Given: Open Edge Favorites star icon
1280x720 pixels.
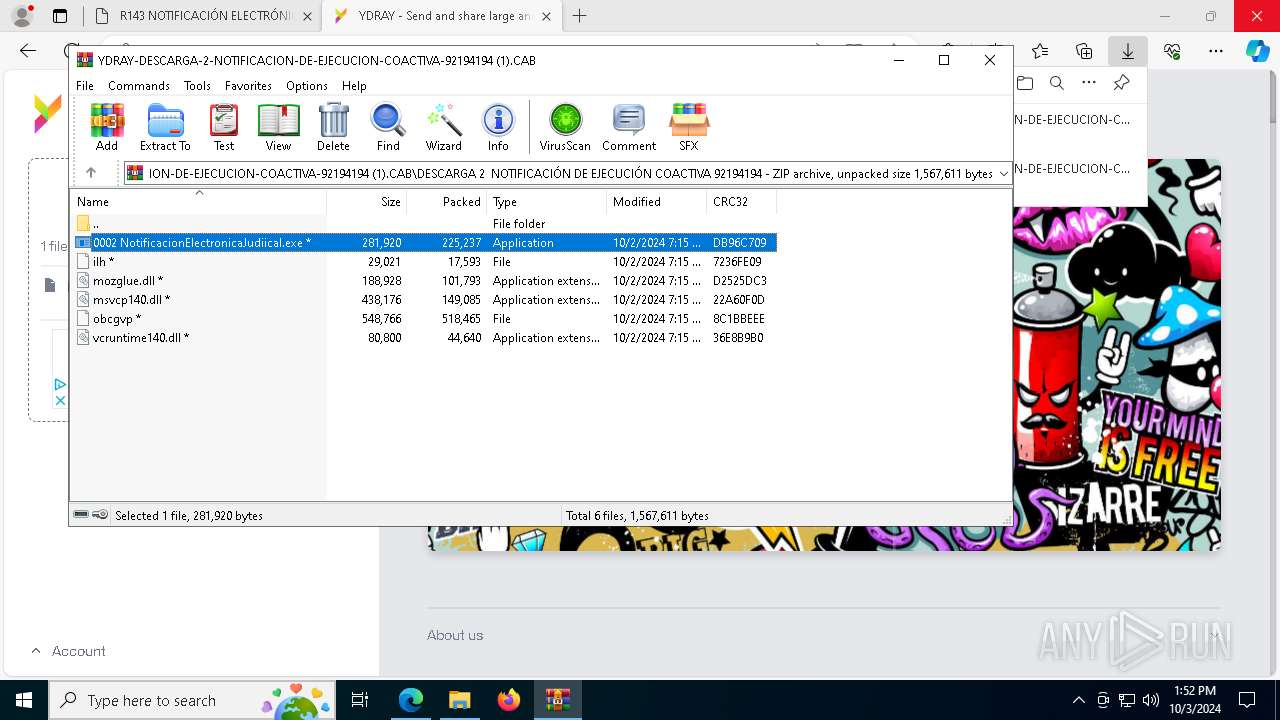Looking at the screenshot, I should click(1040, 51).
